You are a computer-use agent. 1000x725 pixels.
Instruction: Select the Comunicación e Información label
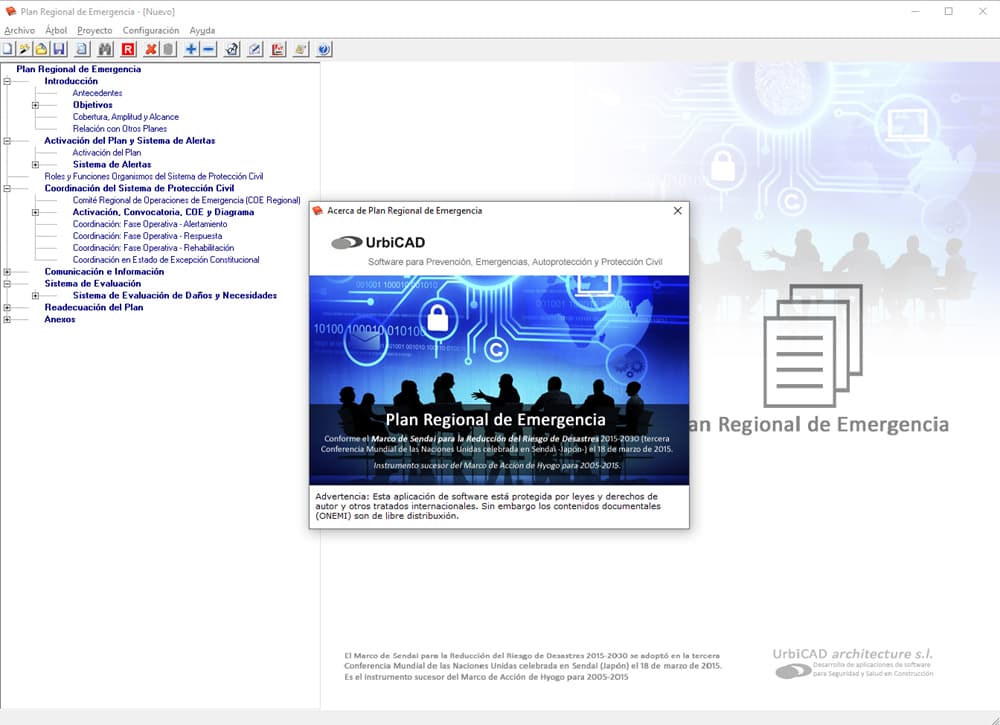[x=104, y=272]
